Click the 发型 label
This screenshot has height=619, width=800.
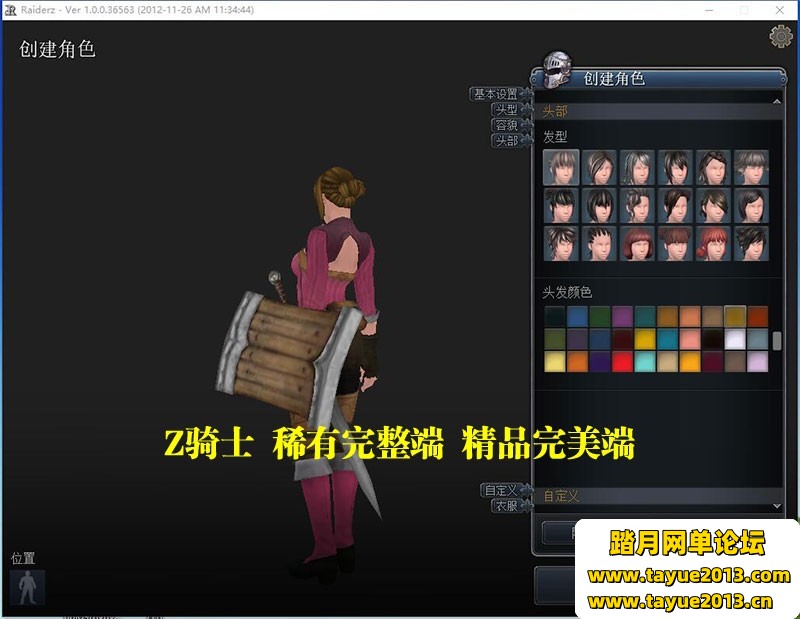click(555, 136)
